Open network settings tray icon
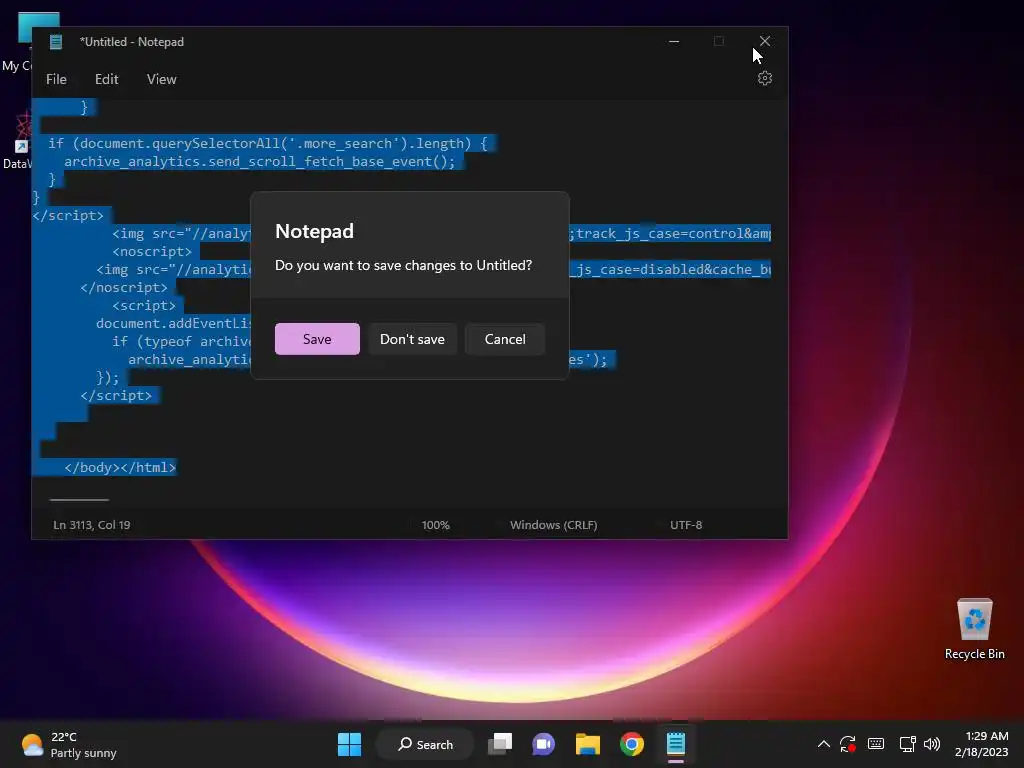 (x=907, y=744)
